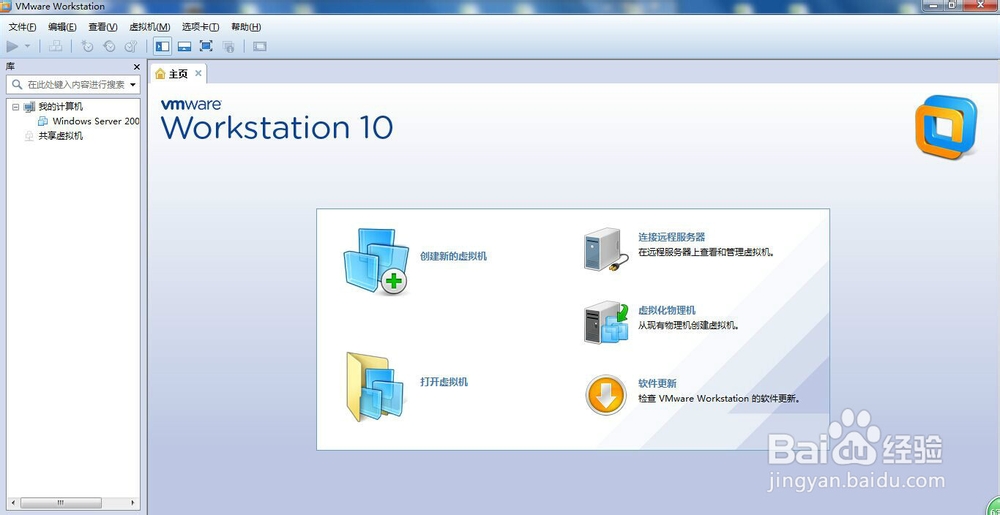The height and width of the screenshot is (515, 1000).
Task: Open the snapshot manager toolbar icon
Action: (x=131, y=46)
